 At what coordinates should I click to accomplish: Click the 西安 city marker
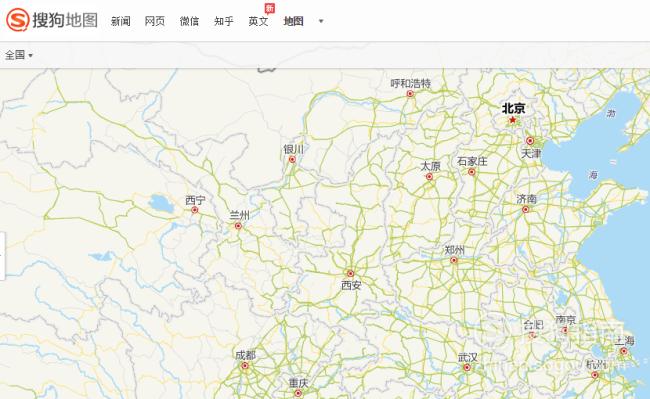(350, 273)
